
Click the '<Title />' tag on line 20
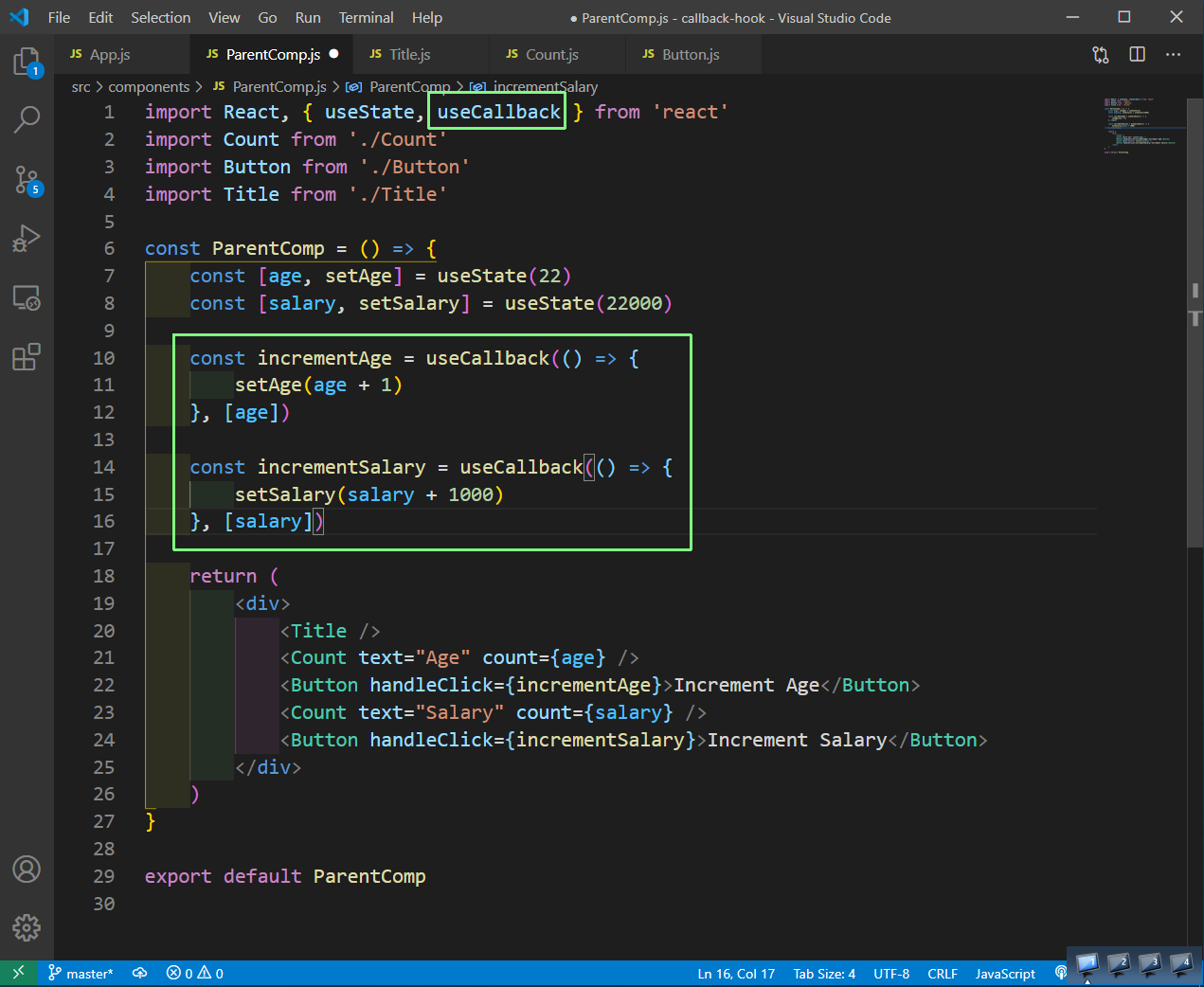[330, 631]
